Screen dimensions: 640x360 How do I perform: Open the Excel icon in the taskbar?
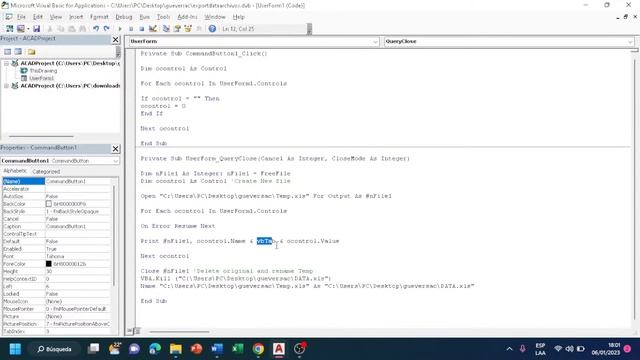[x=238, y=349]
